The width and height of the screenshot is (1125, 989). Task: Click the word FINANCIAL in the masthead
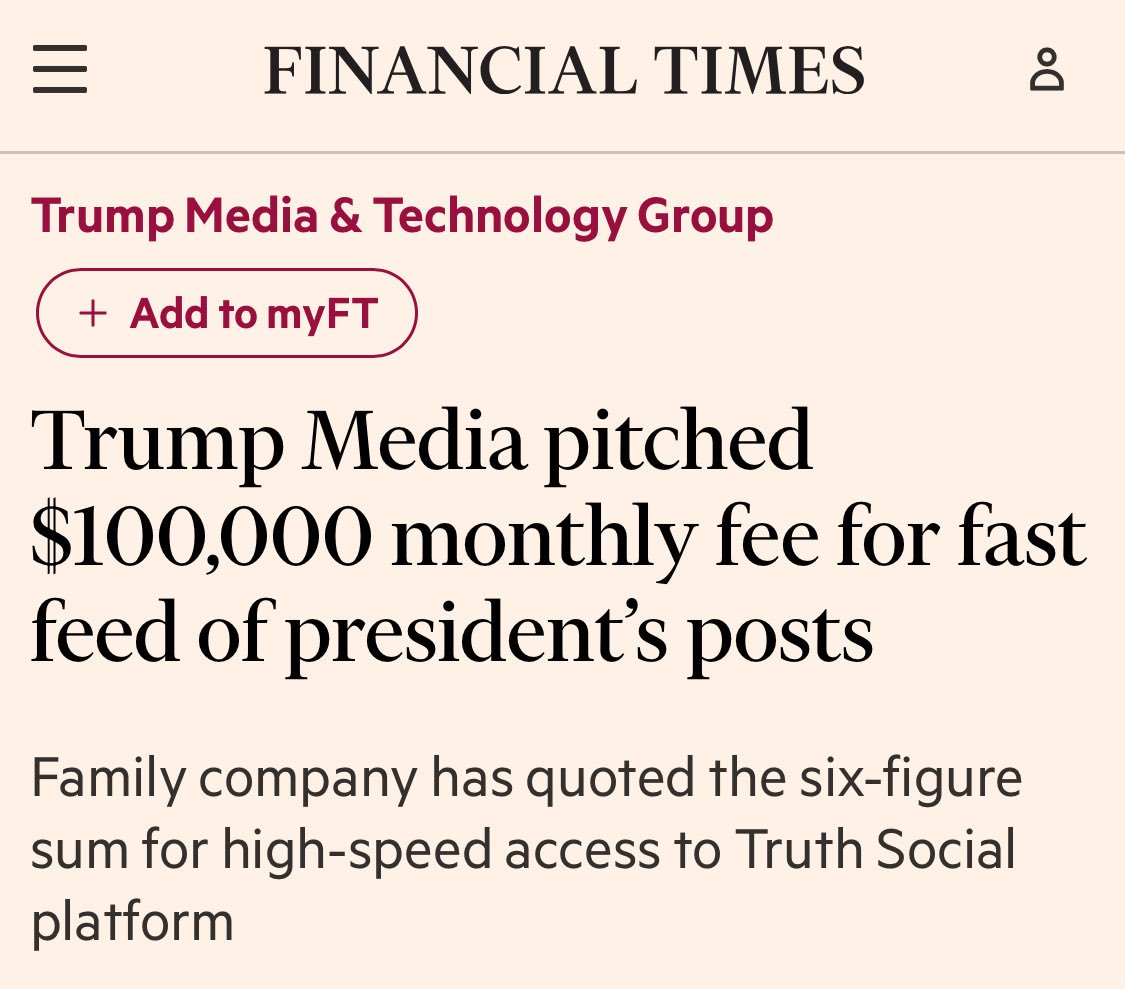point(451,70)
